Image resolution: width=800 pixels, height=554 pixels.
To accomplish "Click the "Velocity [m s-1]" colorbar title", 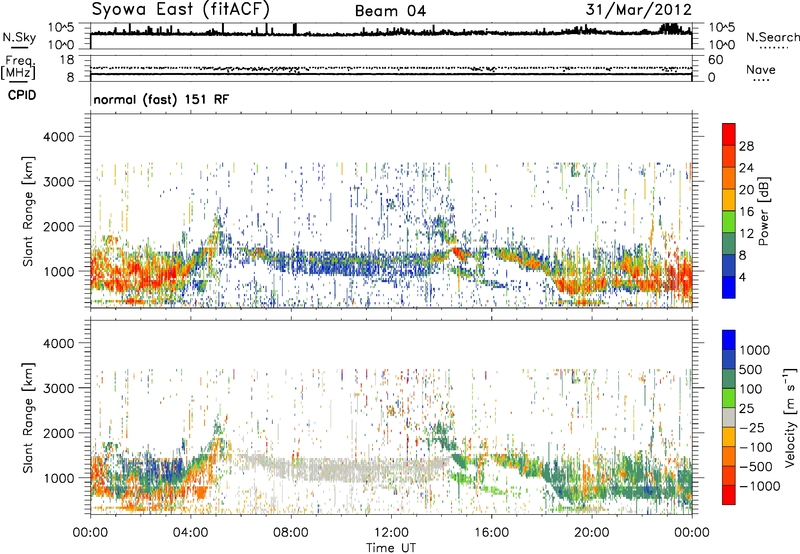I will tap(790, 417).
